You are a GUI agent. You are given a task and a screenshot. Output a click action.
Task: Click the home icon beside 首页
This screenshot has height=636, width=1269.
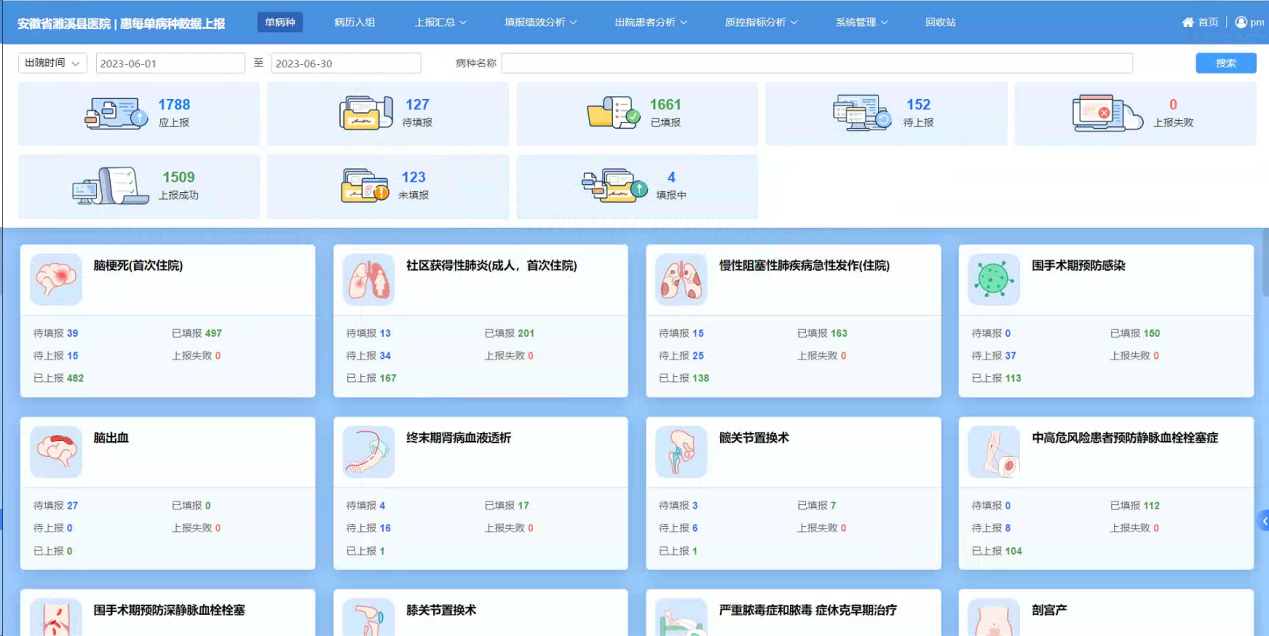pos(1188,22)
